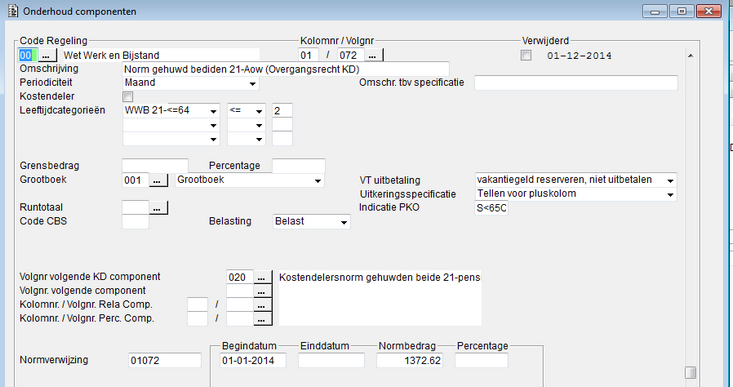The height and width of the screenshot is (387, 733).
Task: Toggle the Kostendeler checkbox
Action: tap(127, 97)
